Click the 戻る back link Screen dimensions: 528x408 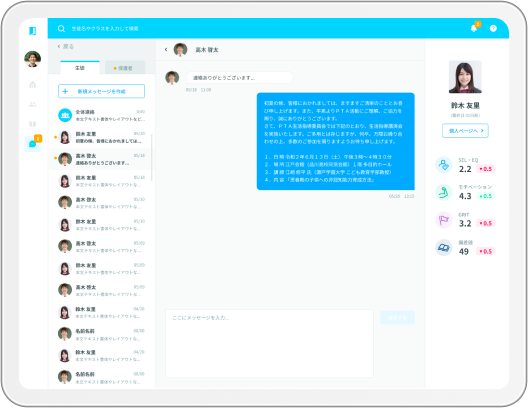[66, 46]
